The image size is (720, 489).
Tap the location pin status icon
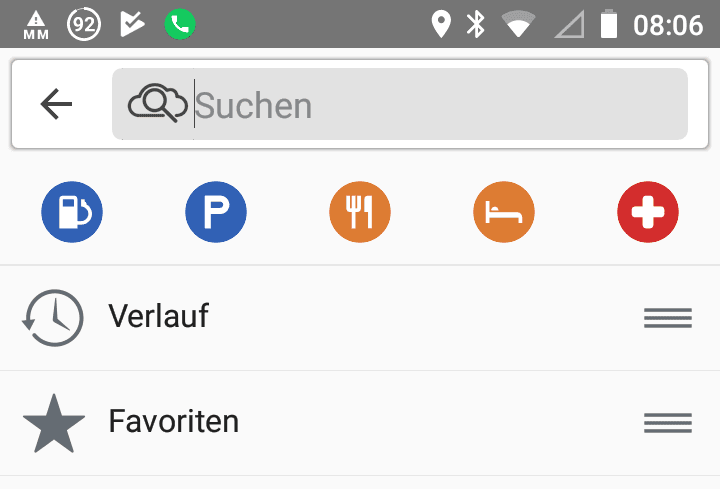[441, 24]
